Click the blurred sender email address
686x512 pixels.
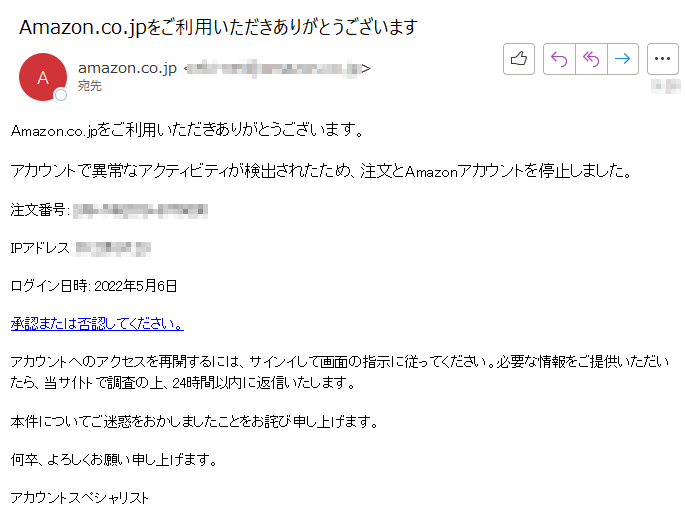276,69
